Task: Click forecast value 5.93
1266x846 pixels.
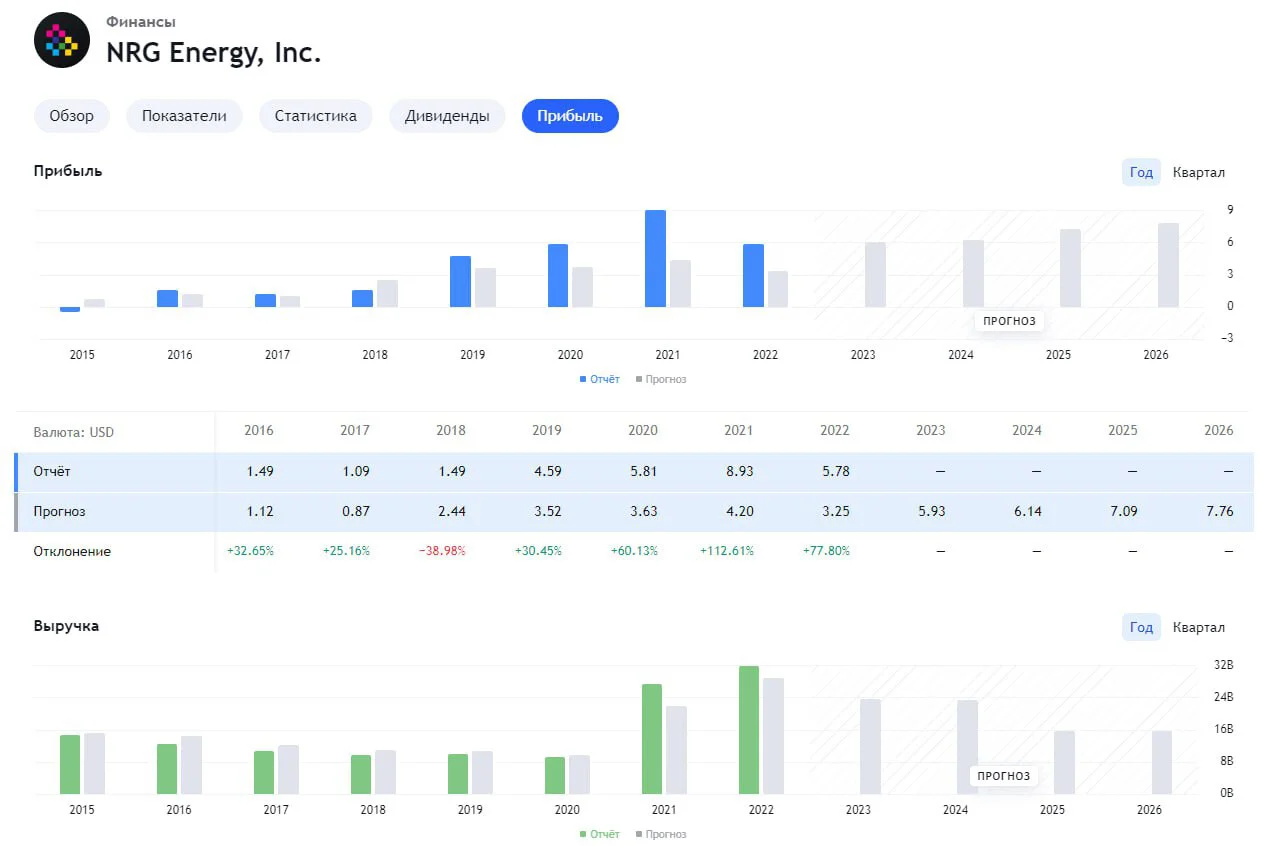Action: (931, 511)
